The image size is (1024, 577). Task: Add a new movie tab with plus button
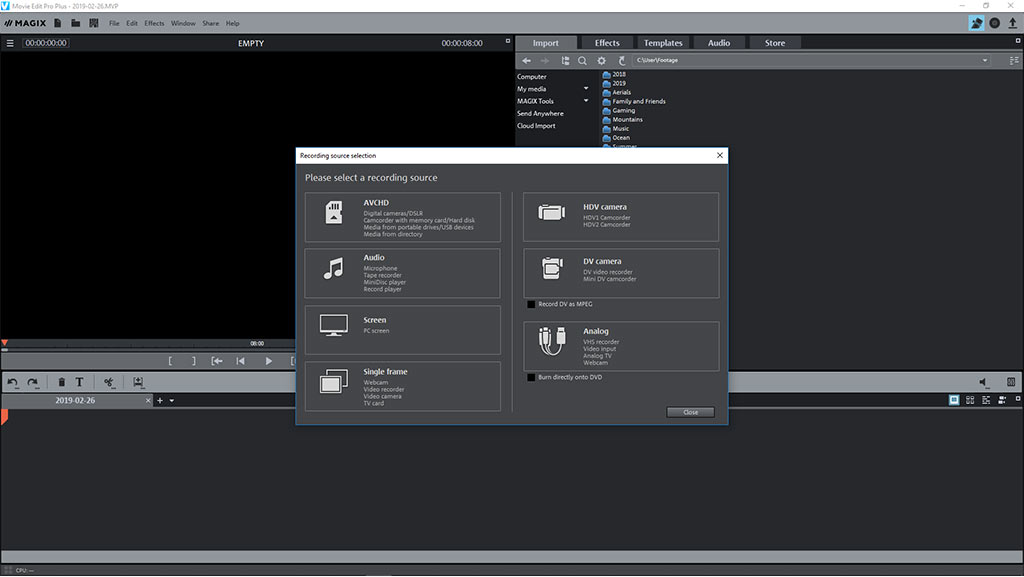click(160, 401)
